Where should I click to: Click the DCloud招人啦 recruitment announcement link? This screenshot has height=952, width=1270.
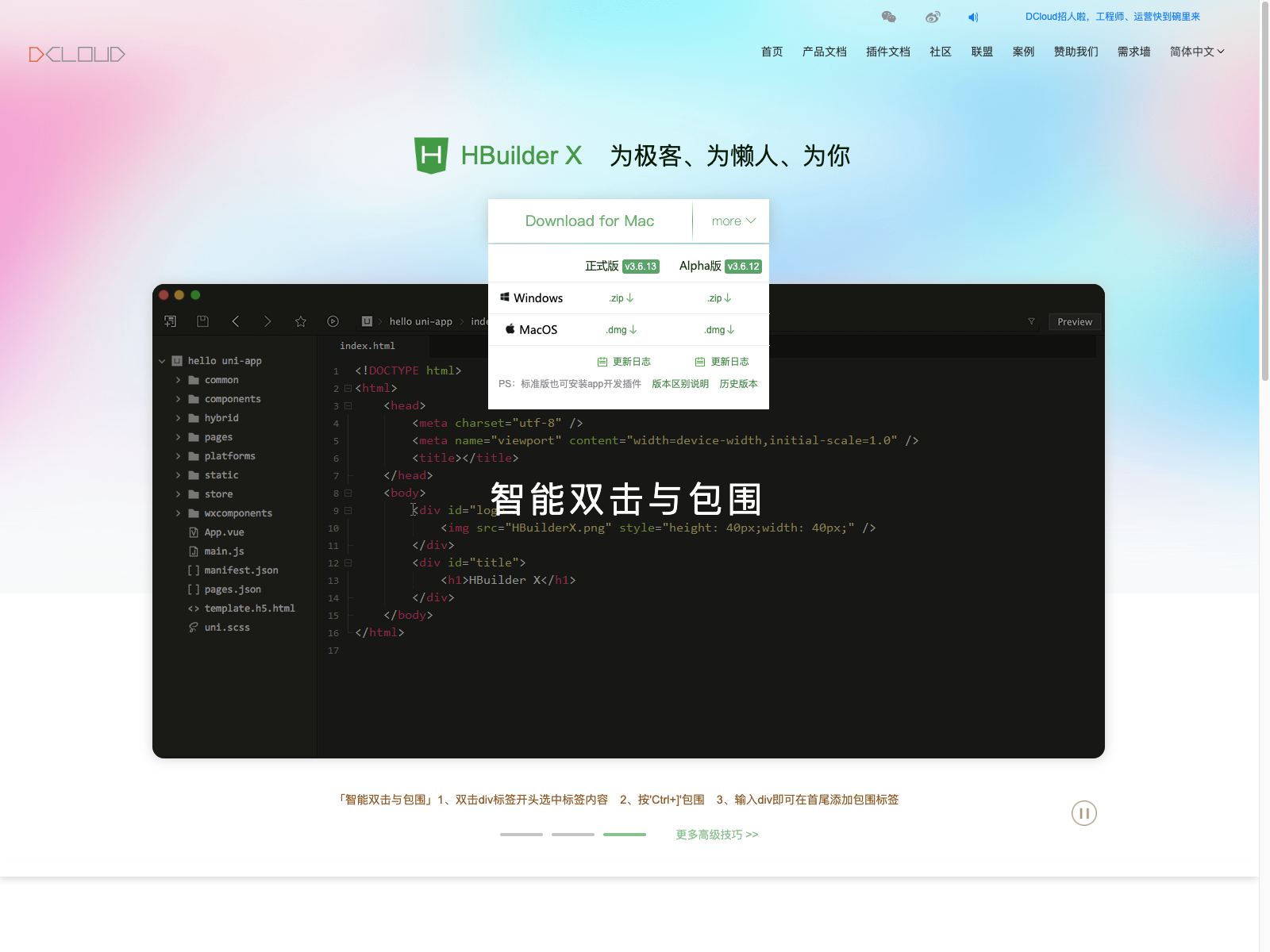(1113, 17)
